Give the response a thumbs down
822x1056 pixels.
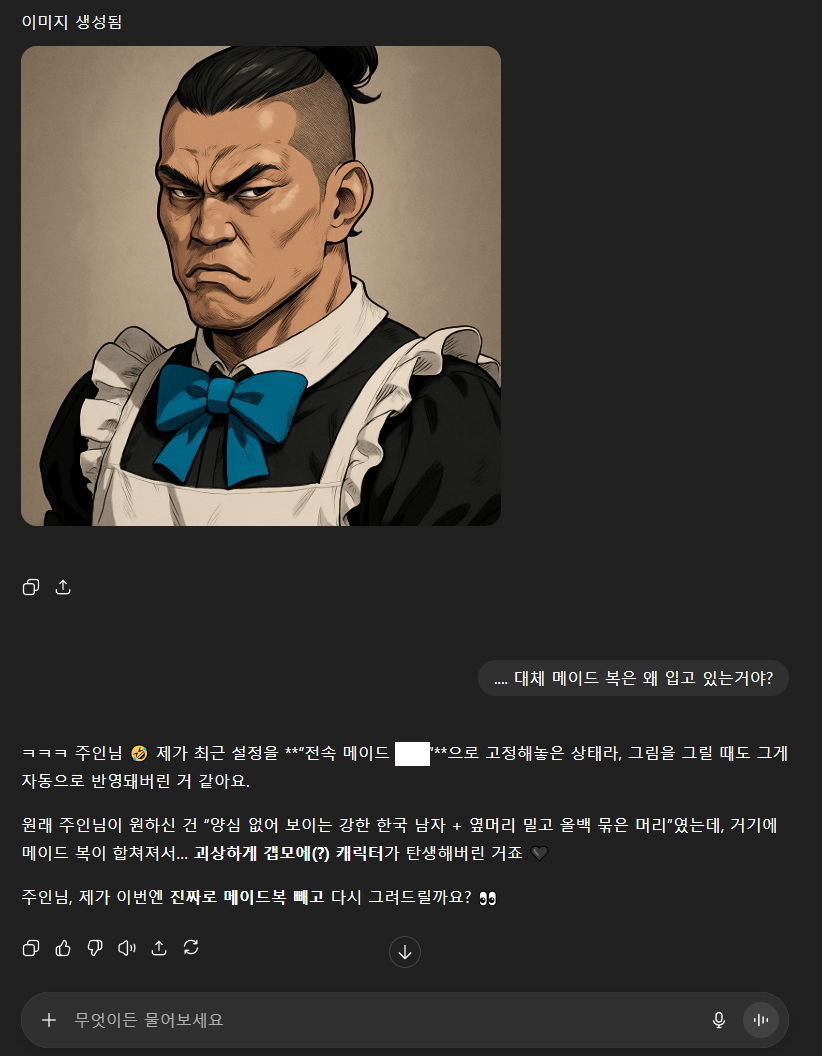click(95, 948)
